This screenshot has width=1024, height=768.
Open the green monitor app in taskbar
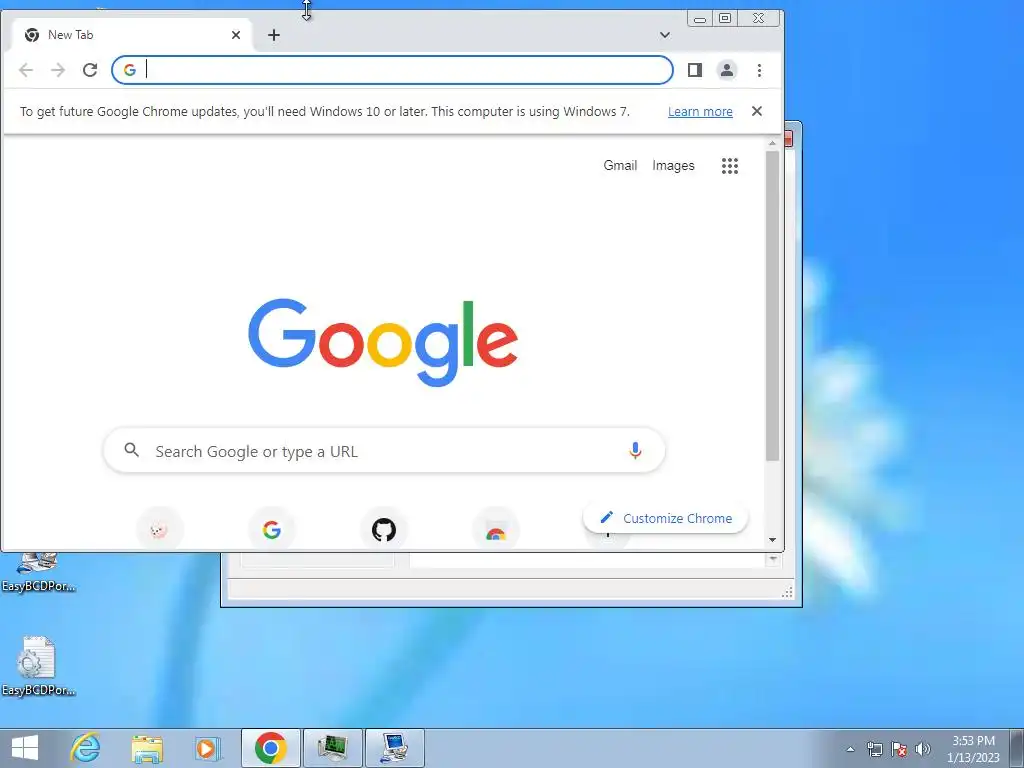332,748
